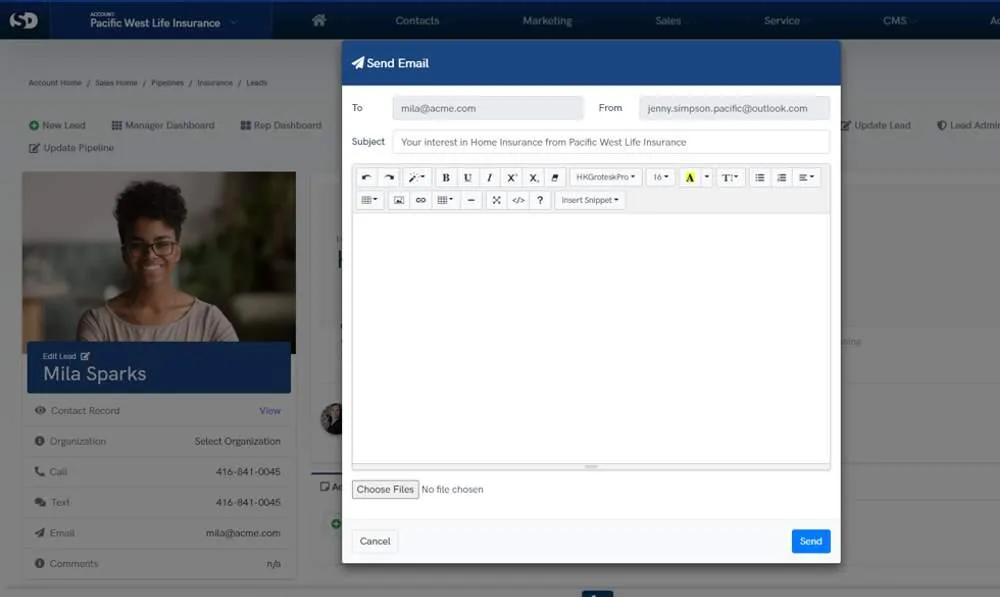
Task: Click the Subject input field
Action: (x=611, y=142)
